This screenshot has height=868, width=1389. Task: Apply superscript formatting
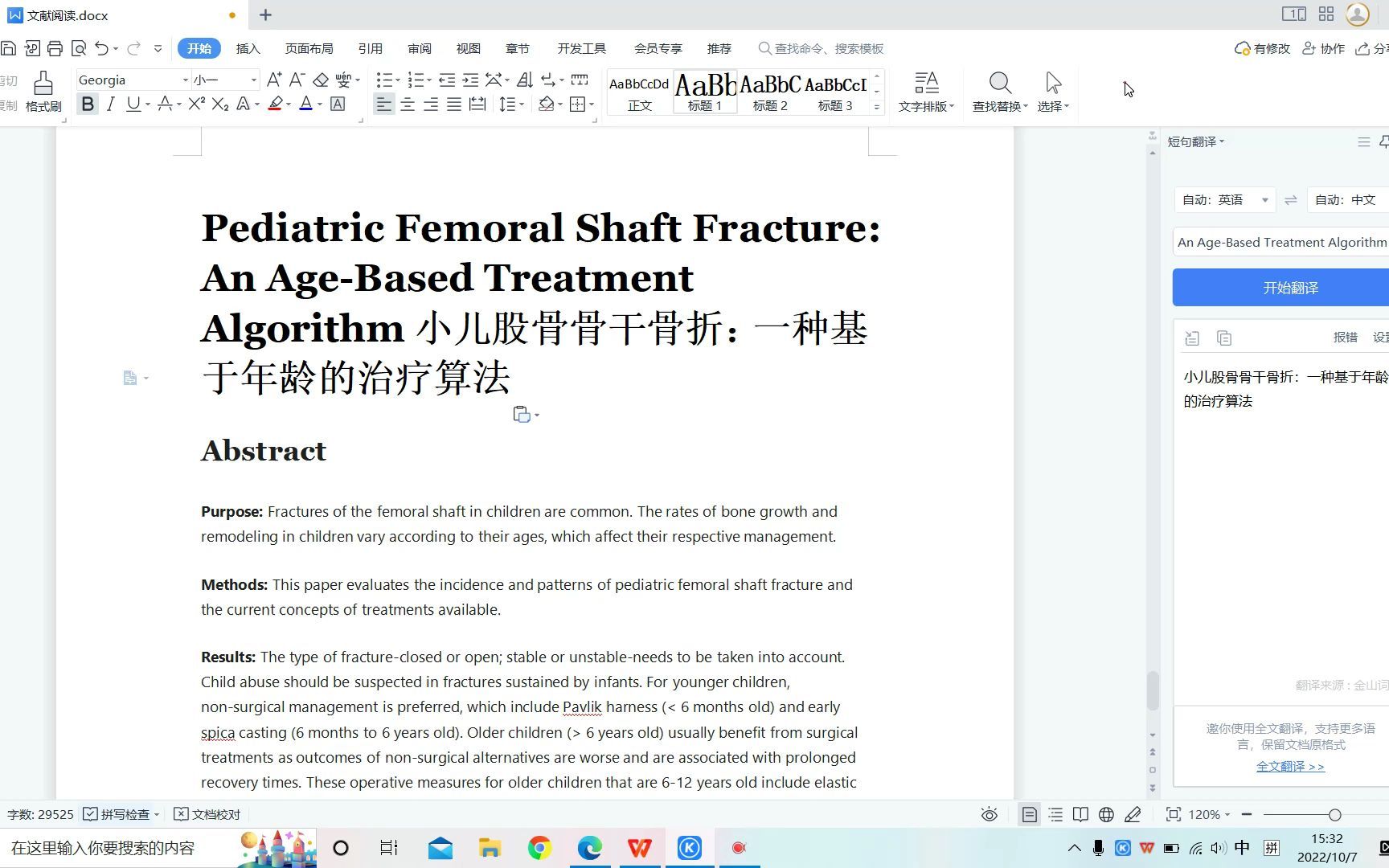196,104
